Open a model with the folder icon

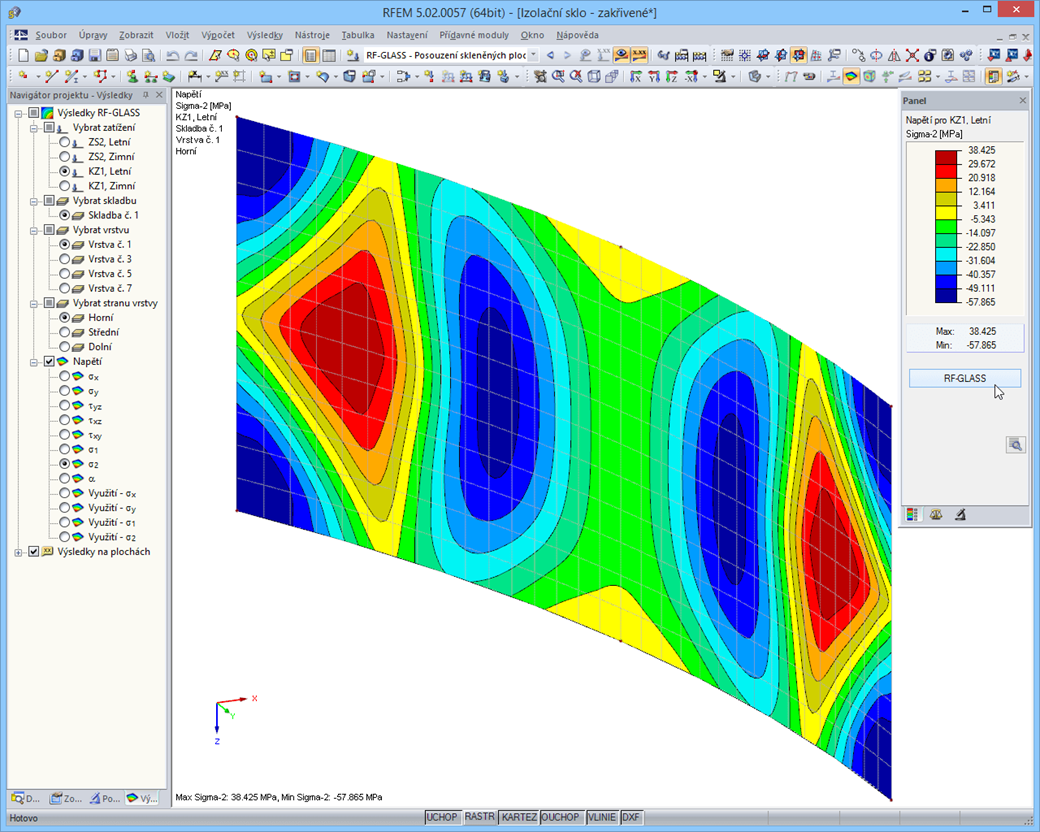click(x=41, y=55)
